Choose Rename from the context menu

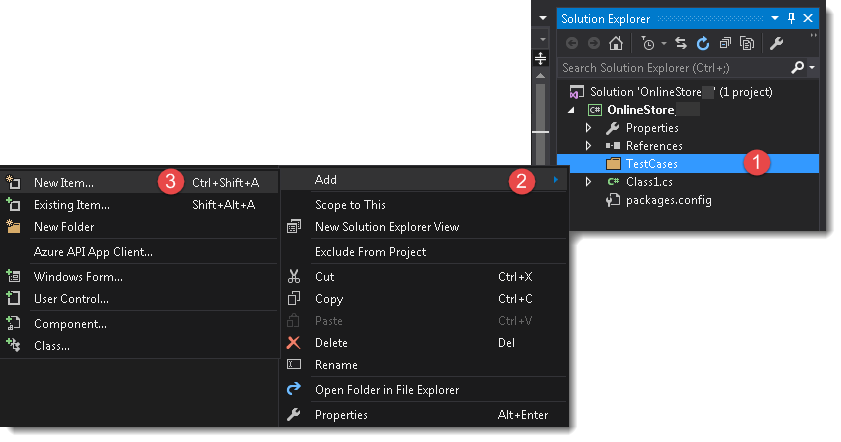336,365
